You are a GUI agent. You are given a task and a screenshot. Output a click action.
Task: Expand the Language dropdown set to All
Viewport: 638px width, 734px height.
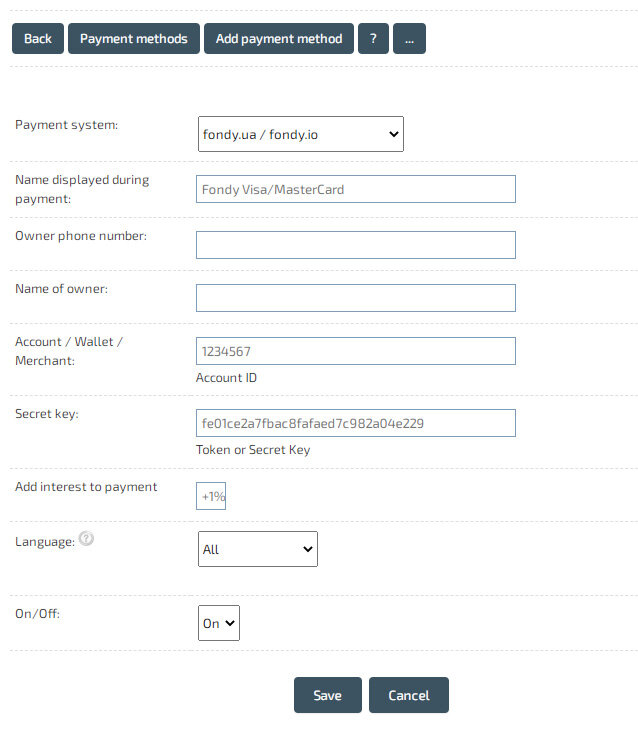[x=258, y=549]
